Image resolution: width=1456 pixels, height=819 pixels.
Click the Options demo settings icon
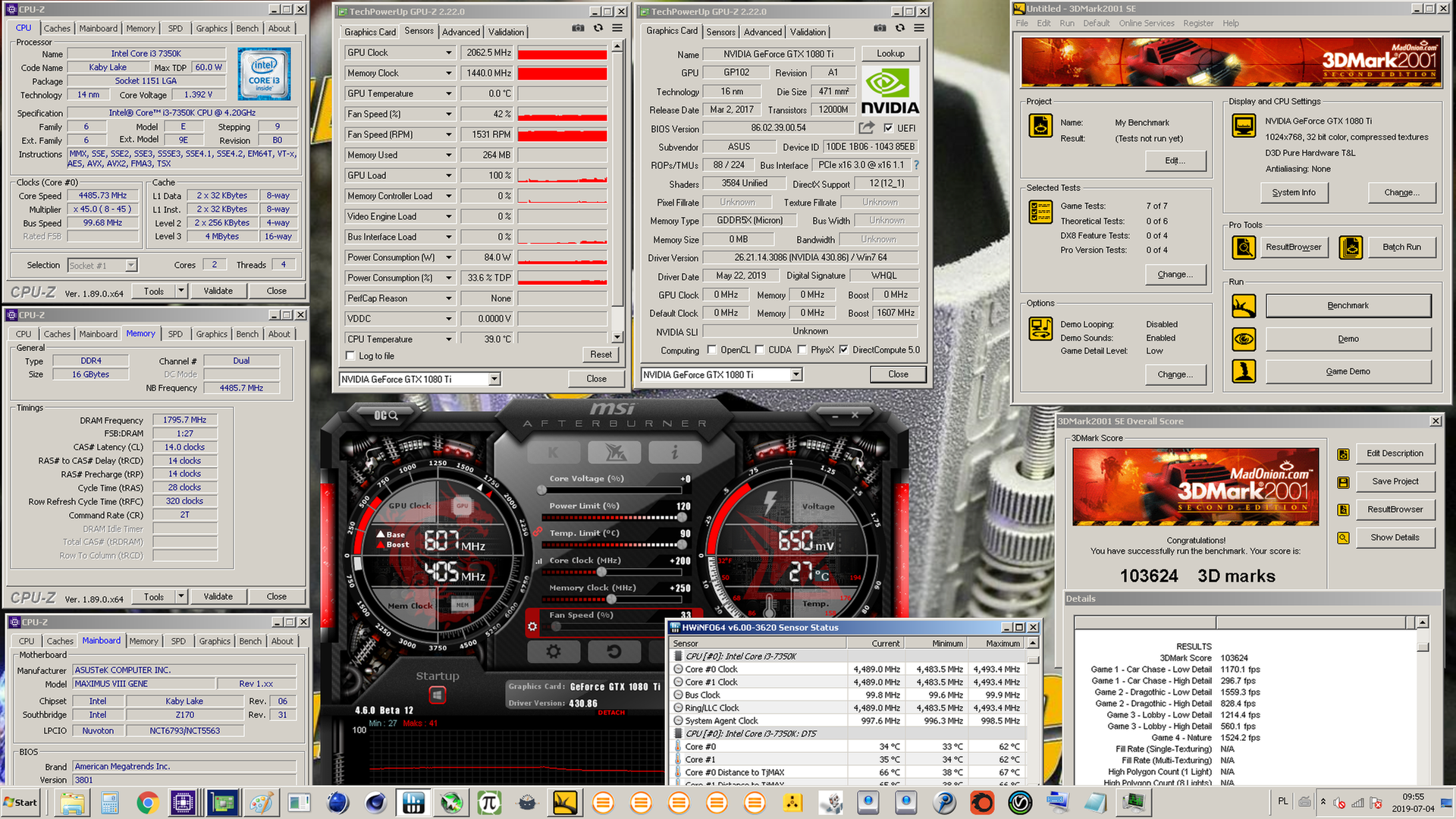(1040, 329)
